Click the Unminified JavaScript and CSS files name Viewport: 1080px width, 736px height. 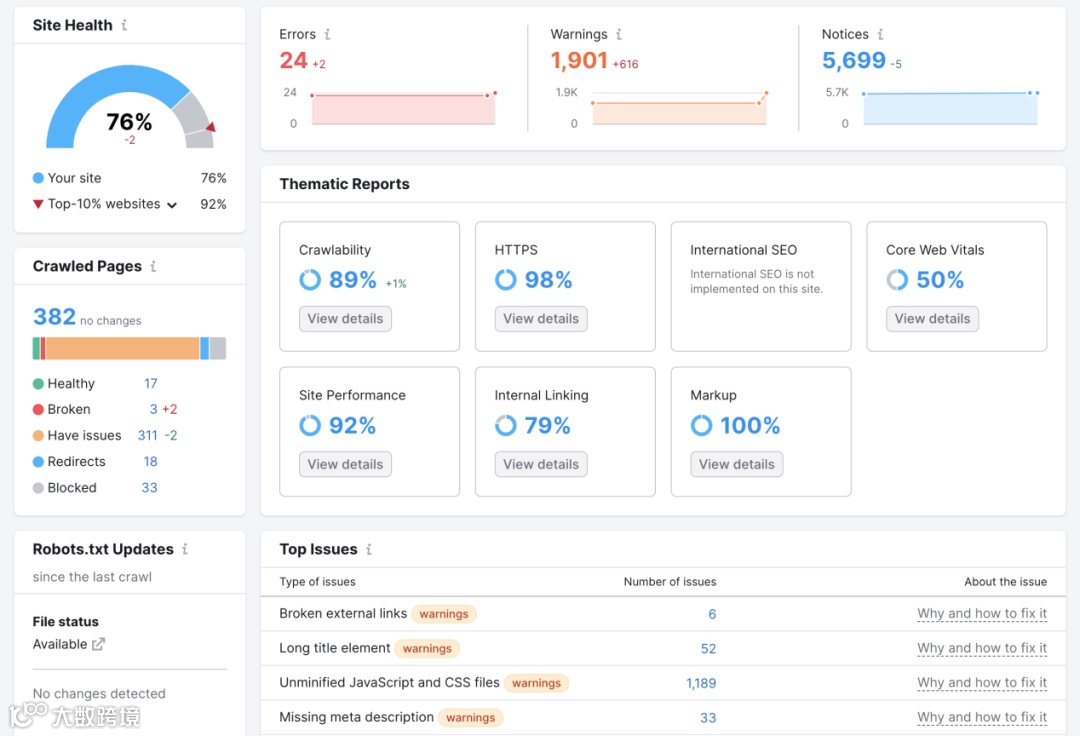389,682
